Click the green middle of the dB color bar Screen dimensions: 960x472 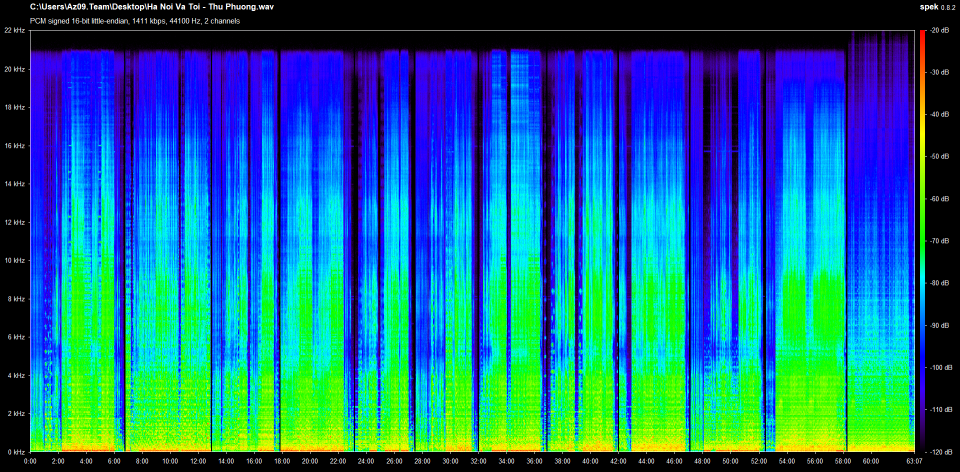coord(921,241)
